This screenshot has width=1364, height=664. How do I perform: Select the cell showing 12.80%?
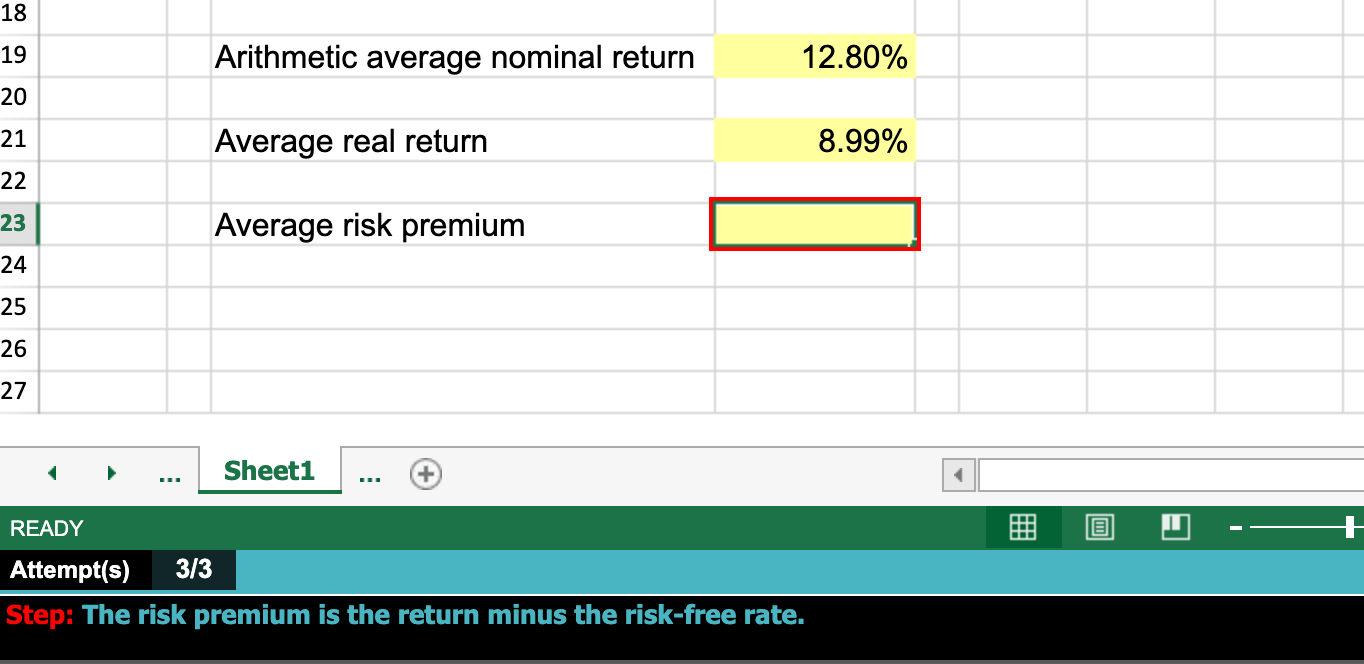pyautogui.click(x=814, y=56)
